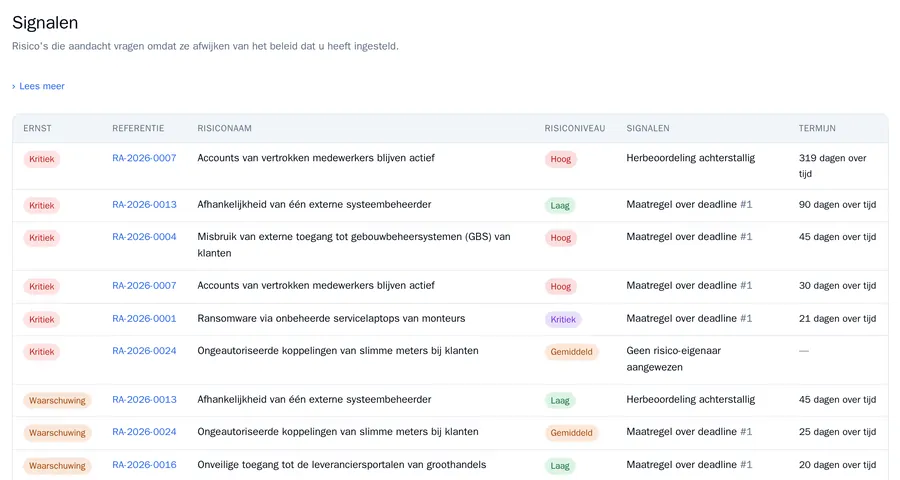Viewport: 900px width, 480px height.
Task: Click the Laag badge in the 90 dagen row
Action: [560, 206]
